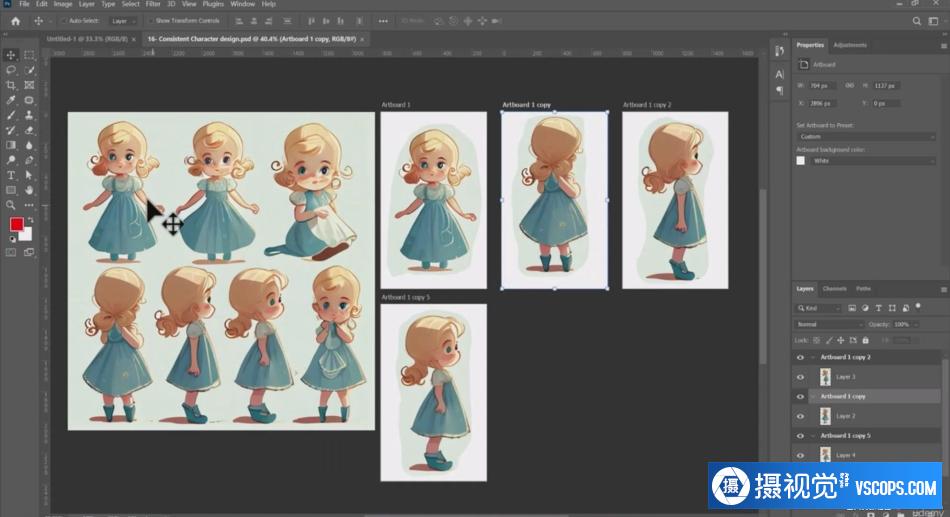Open the Normal blend mode dropdown
The width and height of the screenshot is (950, 517).
(x=829, y=324)
